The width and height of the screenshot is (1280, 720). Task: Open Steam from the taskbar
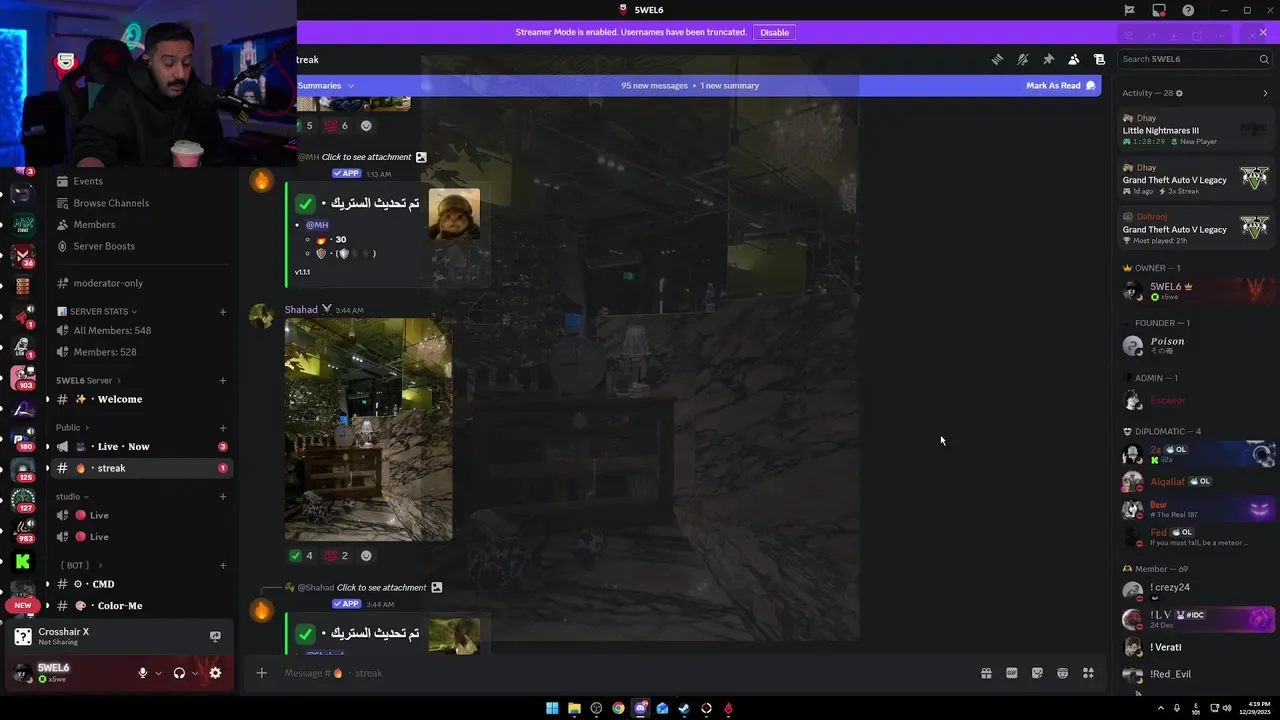click(684, 709)
